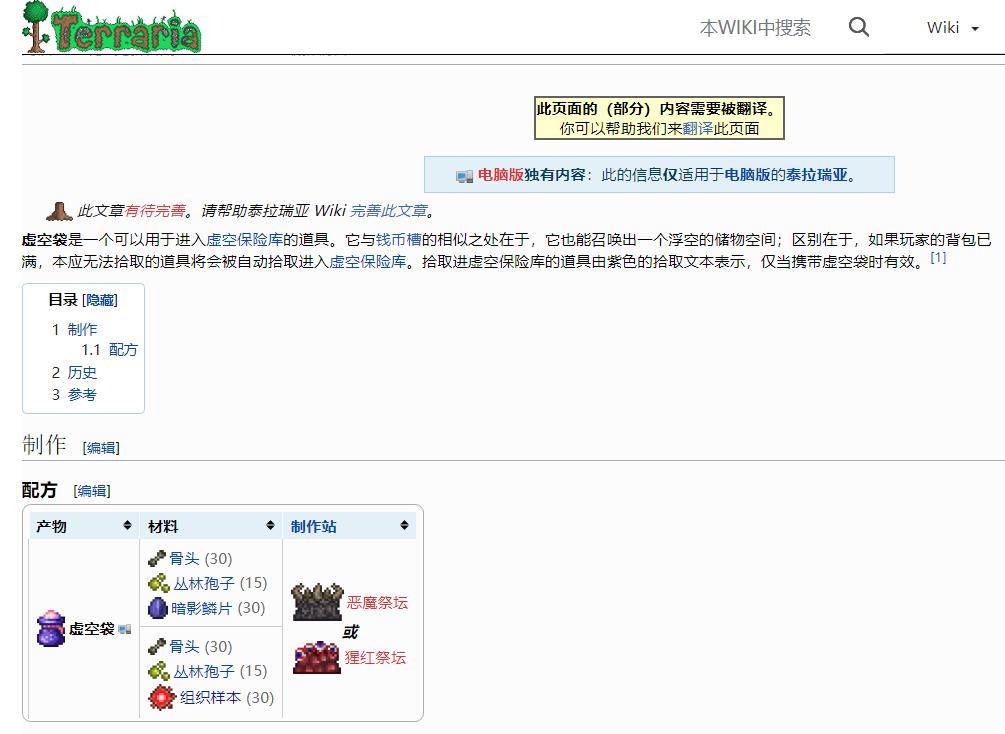The width and height of the screenshot is (1005, 734).
Task: Click the 组织样本 tissue sample icon
Action: point(162,697)
